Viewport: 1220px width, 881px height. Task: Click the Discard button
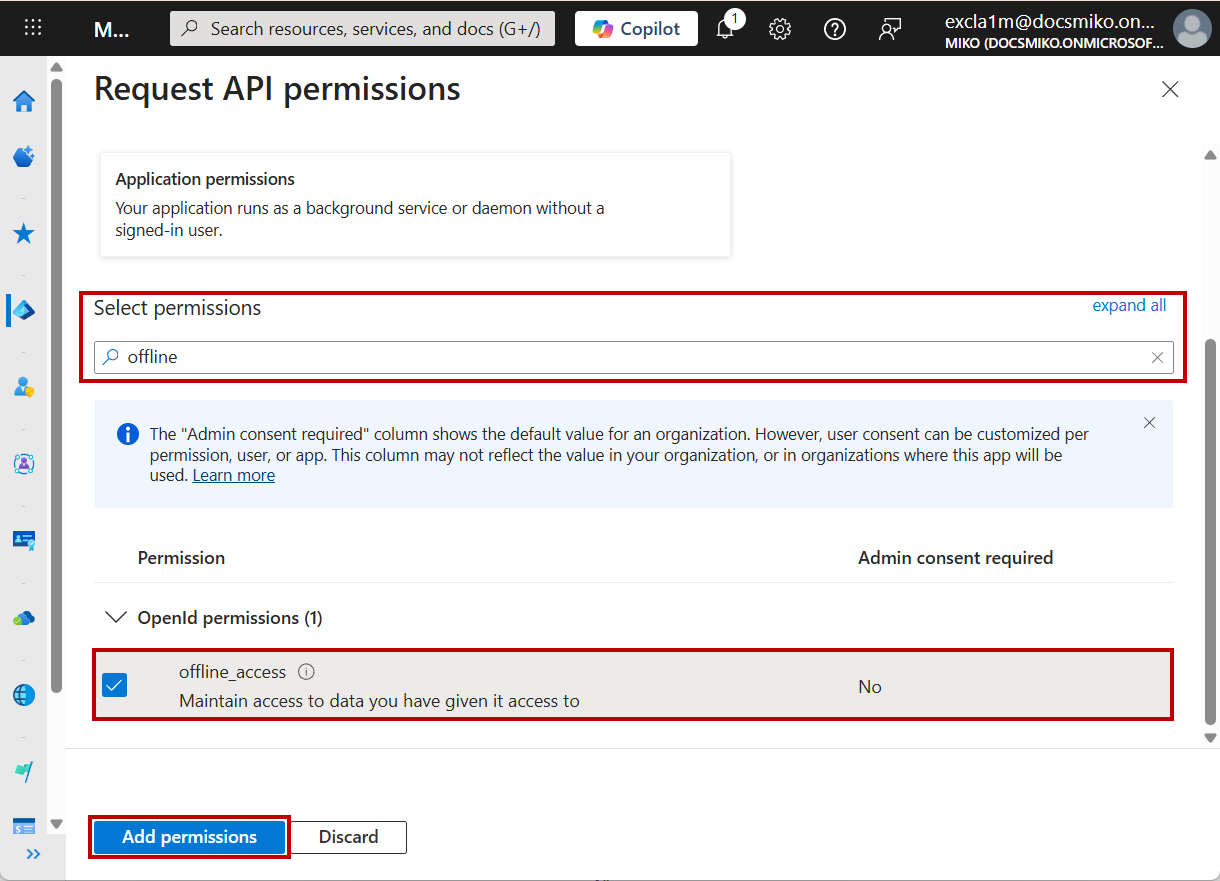click(348, 837)
